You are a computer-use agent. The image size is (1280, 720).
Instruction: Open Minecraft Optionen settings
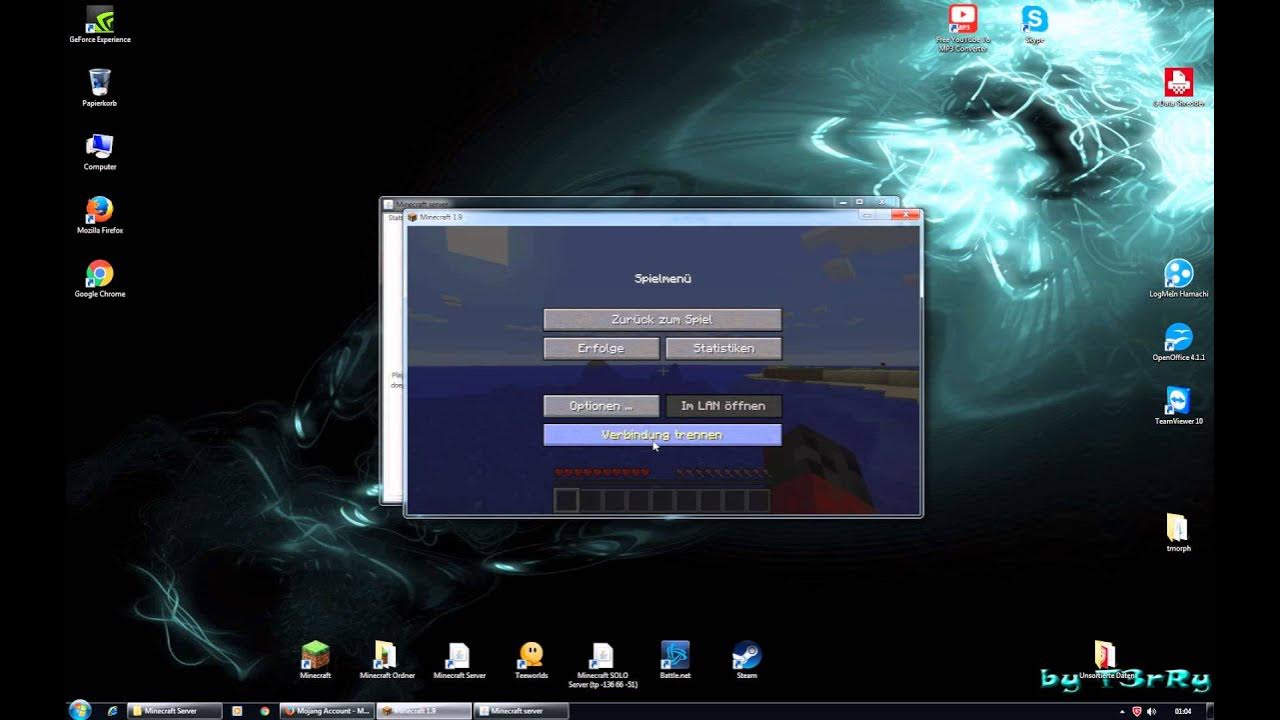[601, 406]
